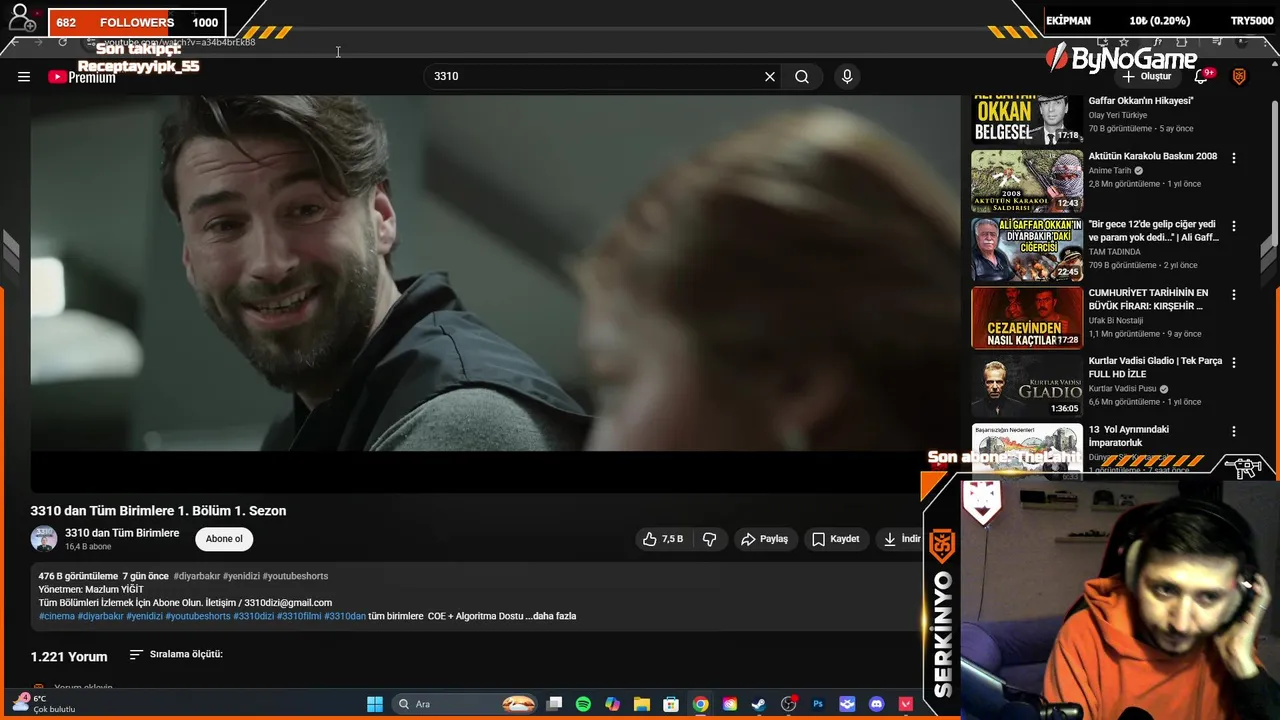This screenshot has width=1280, height=720.
Task: Open Steam from taskbar
Action: [x=759, y=704]
